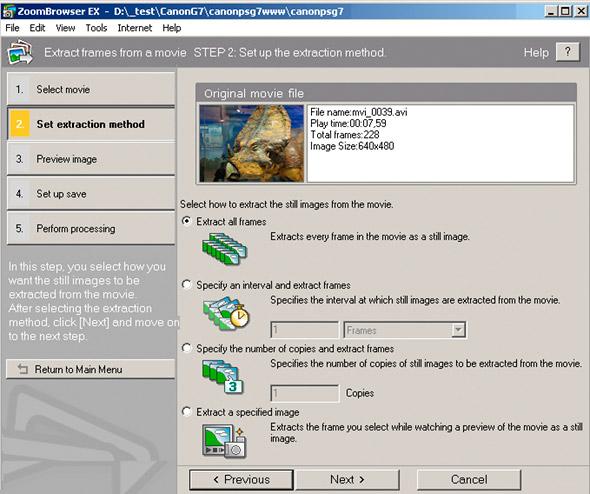Viewport: 590px width, 494px height.
Task: Click the dinosaur movie thumbnail
Action: click(252, 143)
